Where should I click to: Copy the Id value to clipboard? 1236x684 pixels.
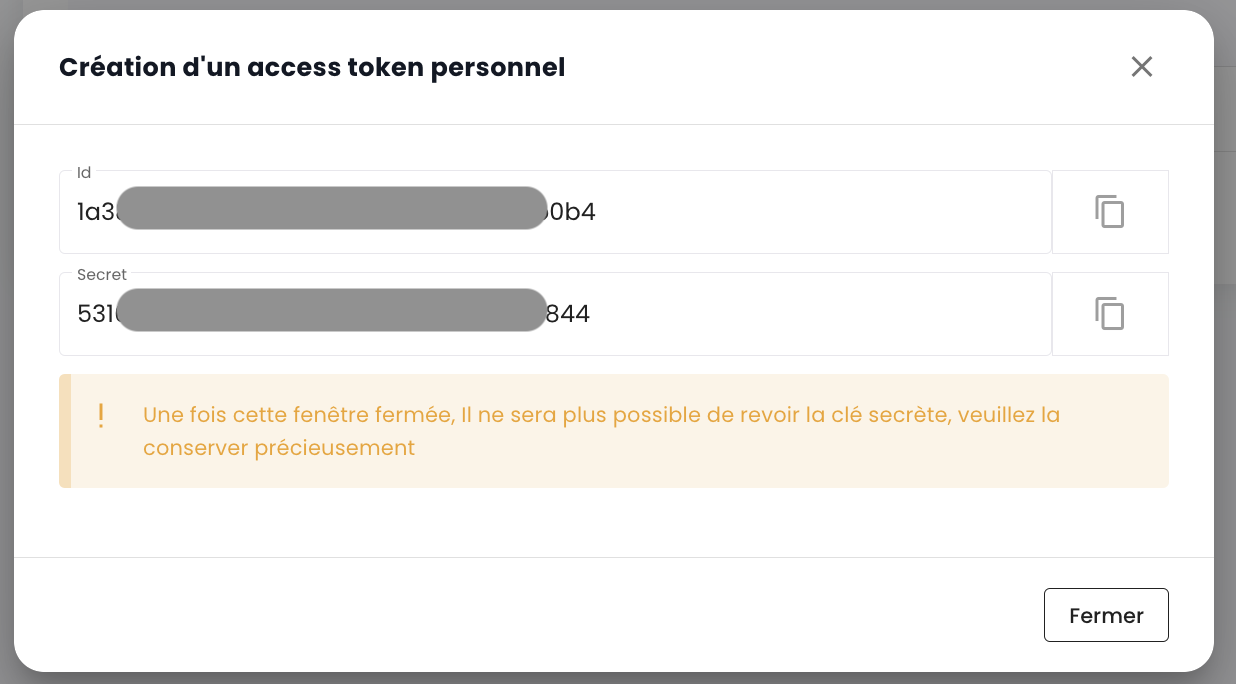(x=1110, y=212)
